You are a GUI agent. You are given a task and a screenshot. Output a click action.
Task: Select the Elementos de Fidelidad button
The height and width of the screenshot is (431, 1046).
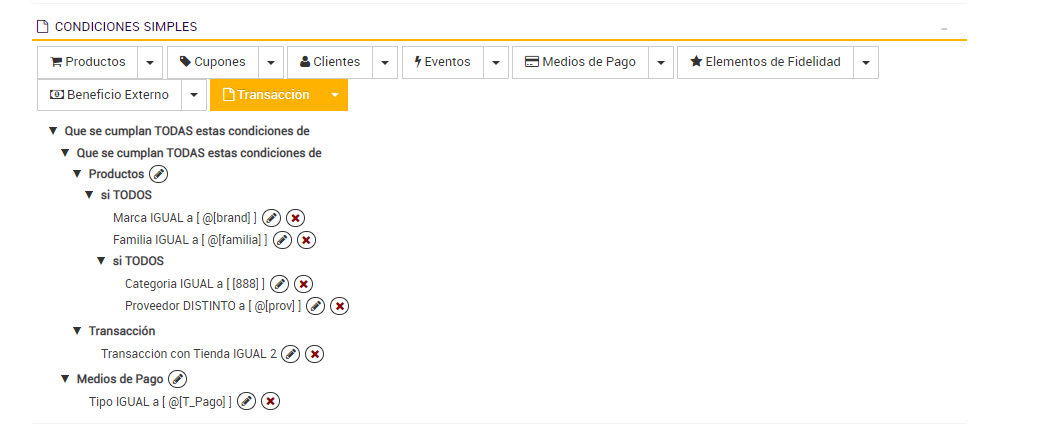pos(765,62)
